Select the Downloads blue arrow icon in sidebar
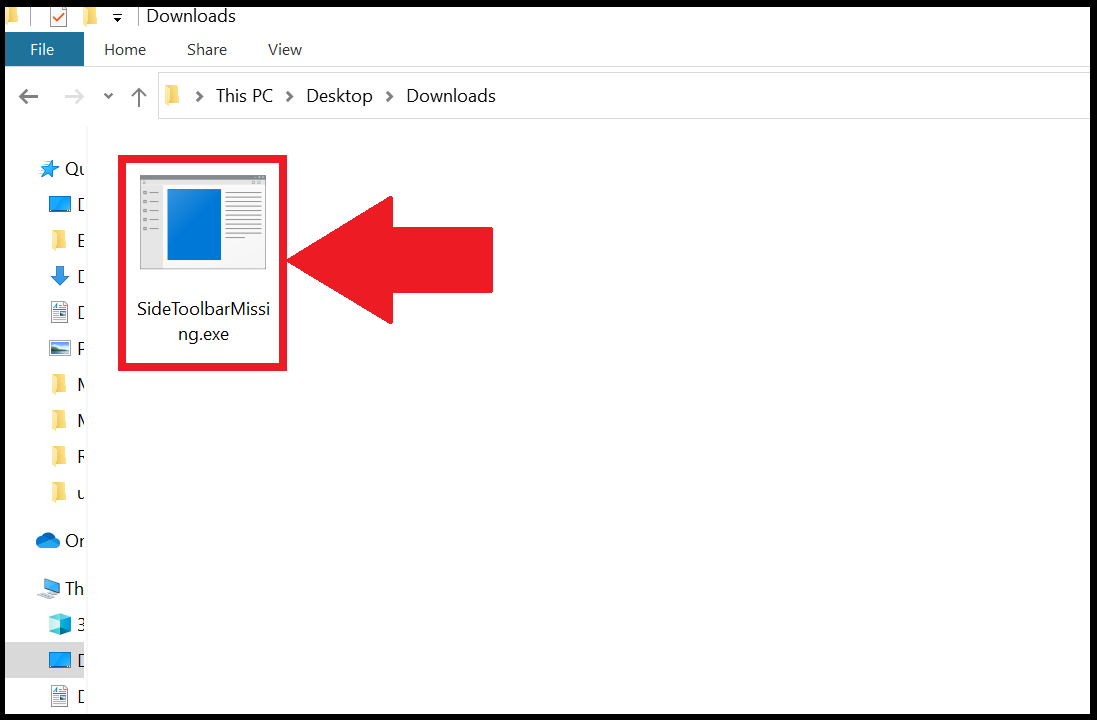The image size is (1097, 720). (x=60, y=276)
